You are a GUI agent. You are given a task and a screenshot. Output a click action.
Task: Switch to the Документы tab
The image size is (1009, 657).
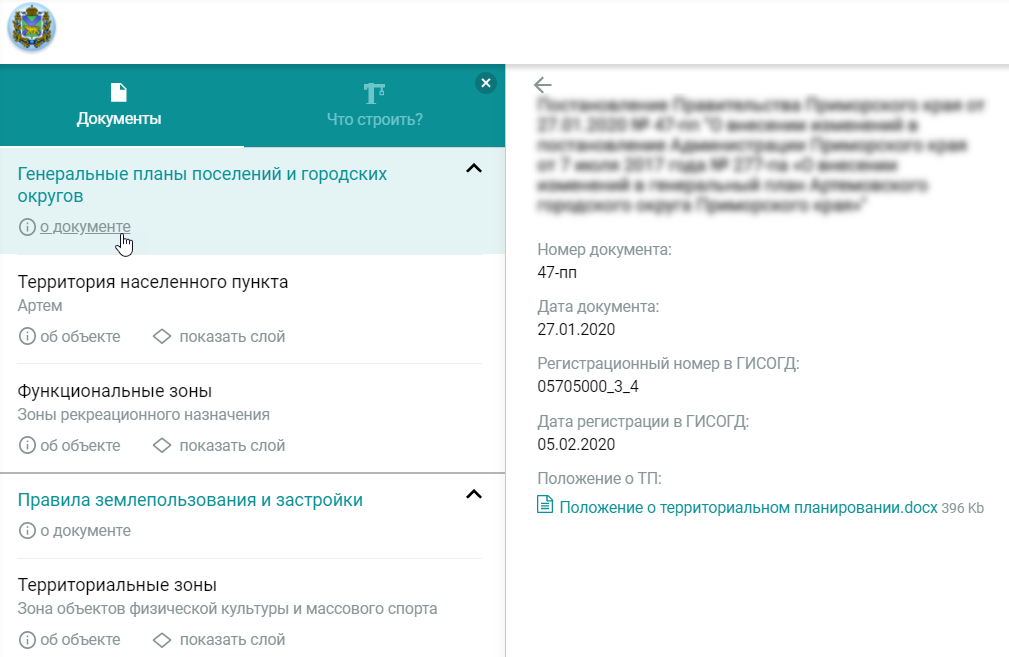click(119, 106)
